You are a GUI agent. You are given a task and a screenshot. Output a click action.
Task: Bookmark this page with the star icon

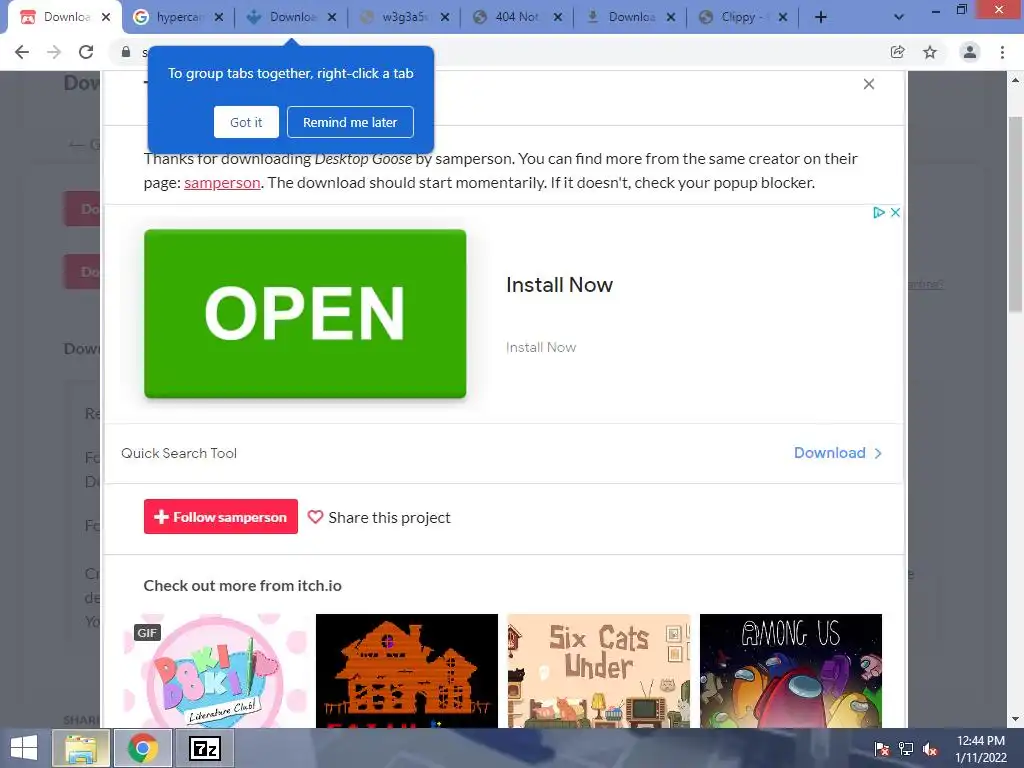click(x=930, y=52)
